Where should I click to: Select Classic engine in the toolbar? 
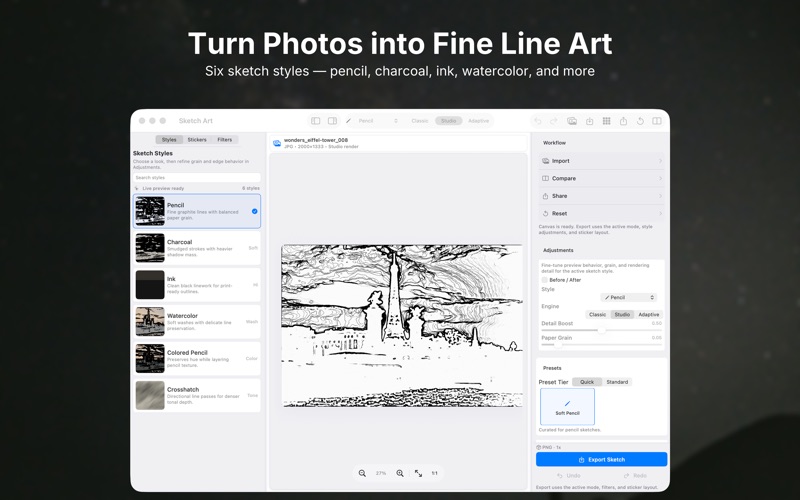[420, 121]
